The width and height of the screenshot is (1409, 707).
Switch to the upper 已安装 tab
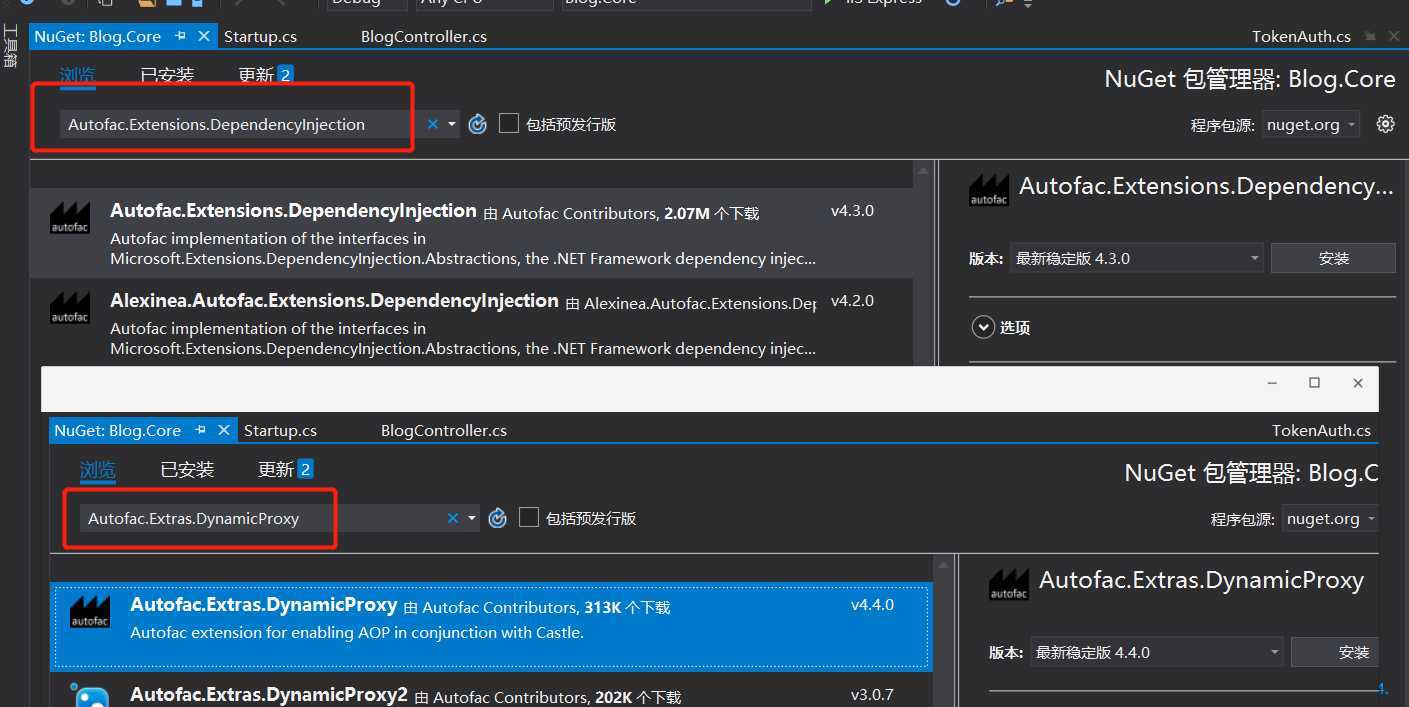tap(167, 75)
